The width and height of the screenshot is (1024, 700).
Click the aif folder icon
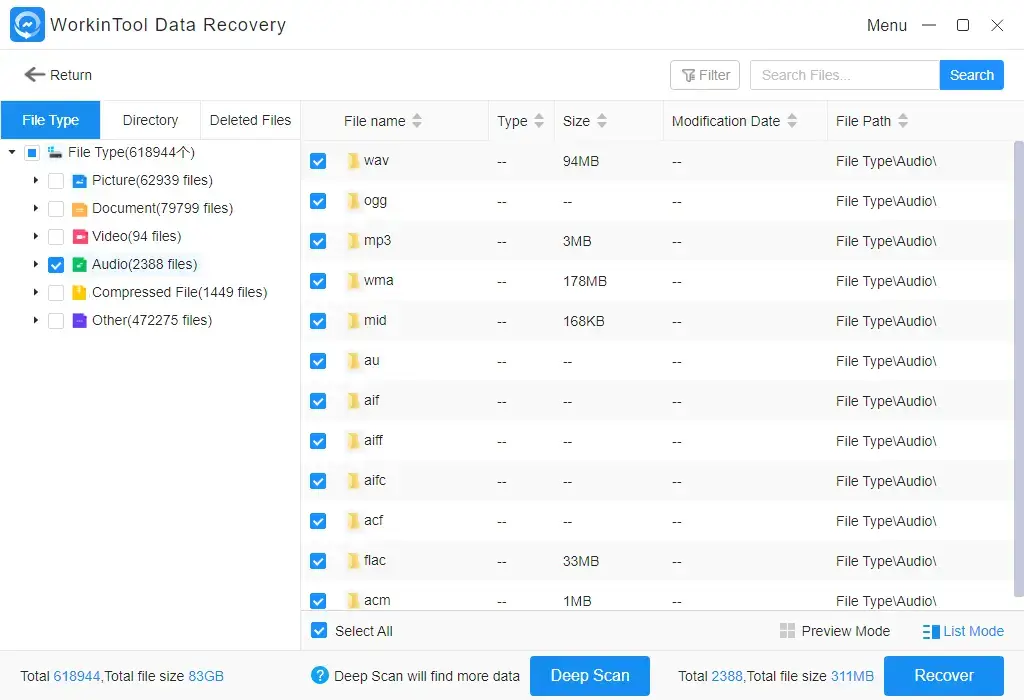point(353,401)
